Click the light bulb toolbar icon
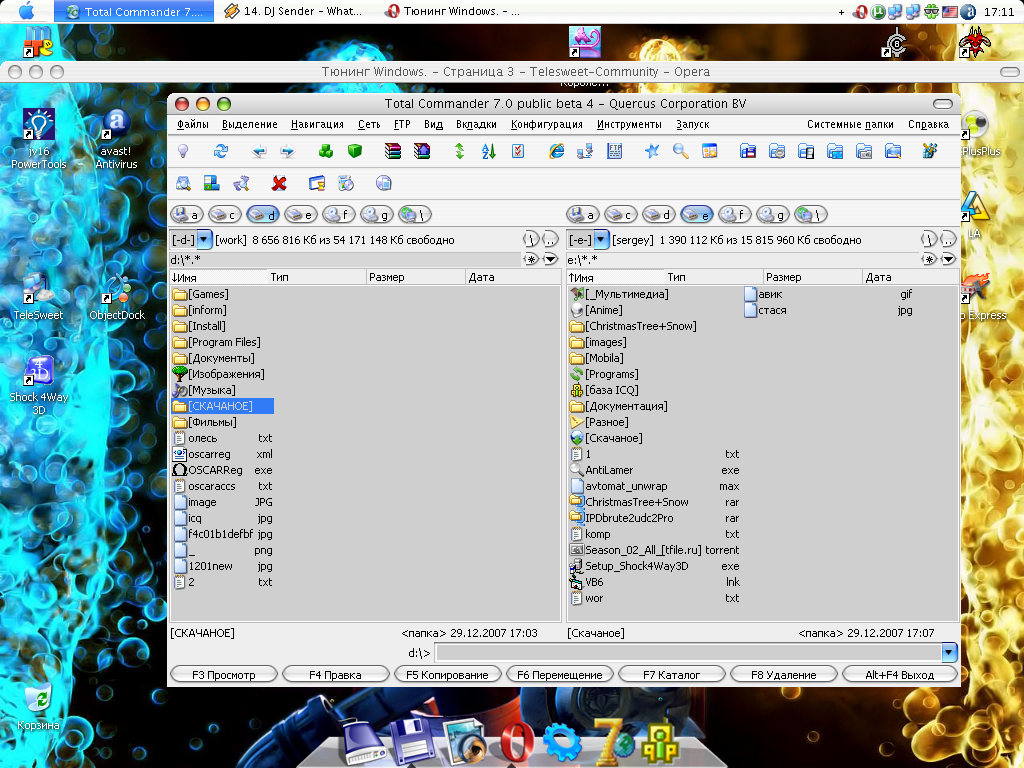The height and width of the screenshot is (768, 1024). [x=183, y=151]
